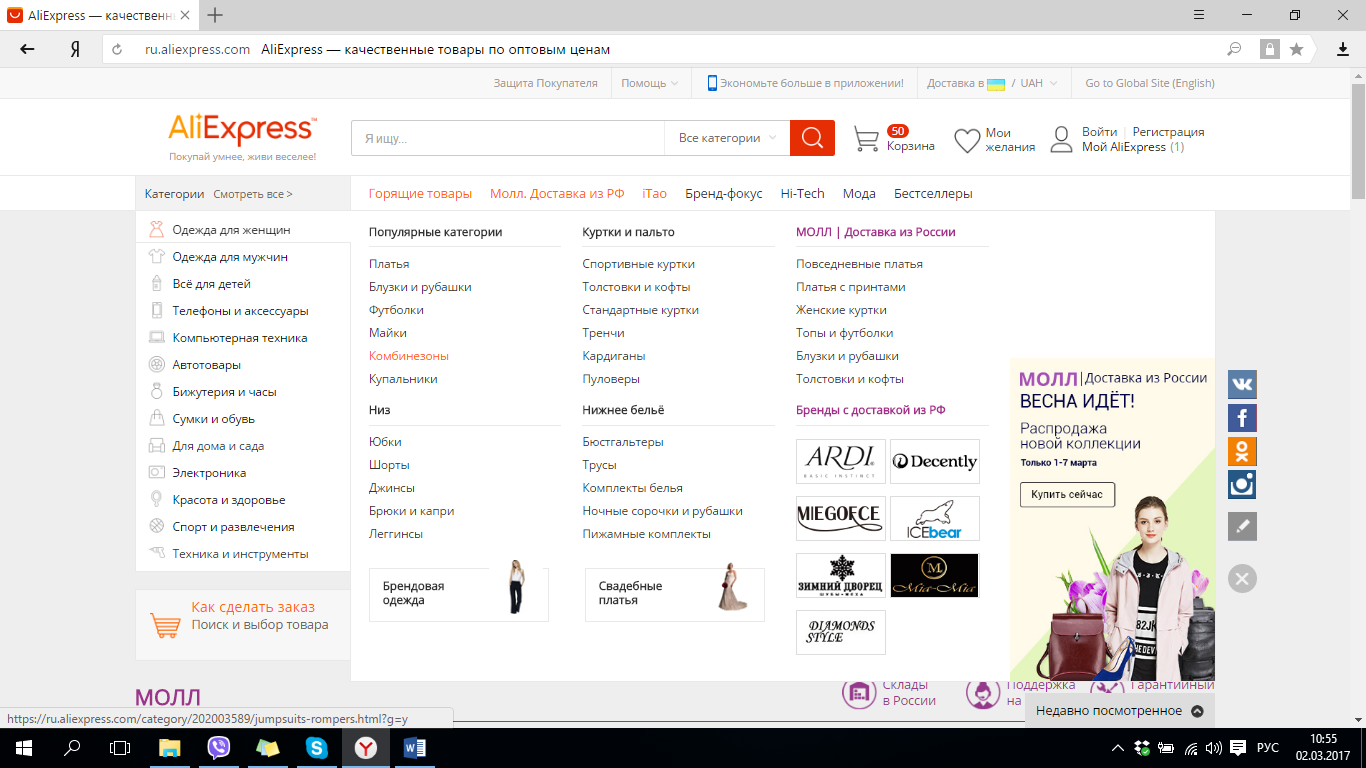The width and height of the screenshot is (1366, 768).
Task: Click the lock icon in address bar
Action: (x=1270, y=49)
